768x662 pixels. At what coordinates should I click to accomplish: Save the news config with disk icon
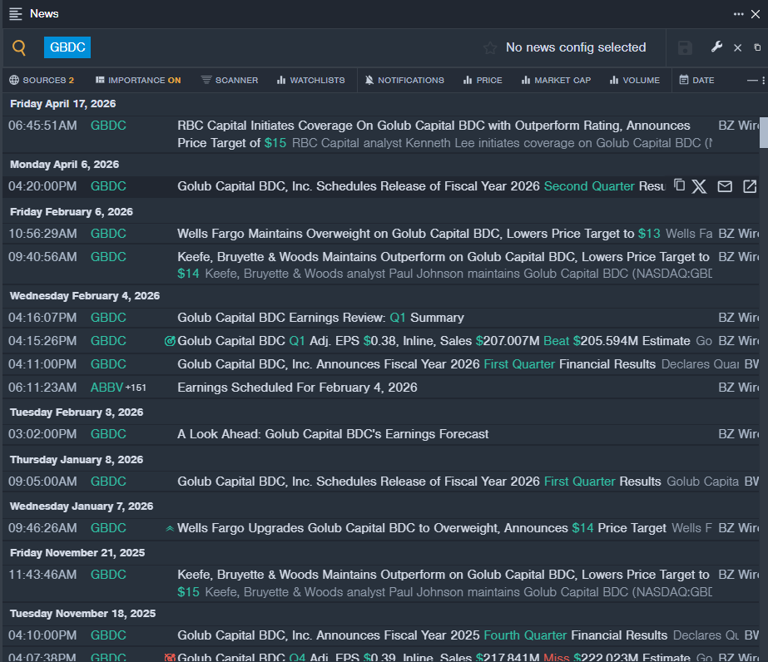pyautogui.click(x=685, y=48)
